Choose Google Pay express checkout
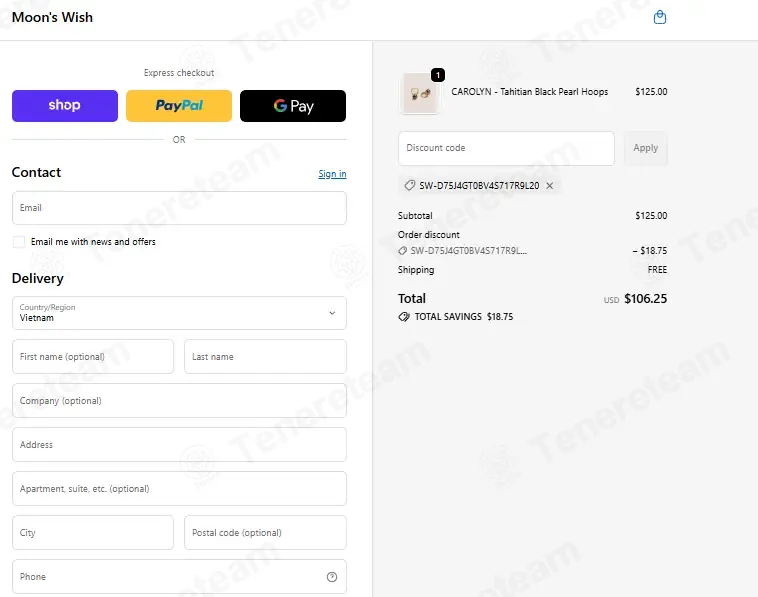The height and width of the screenshot is (597, 758). [x=293, y=106]
